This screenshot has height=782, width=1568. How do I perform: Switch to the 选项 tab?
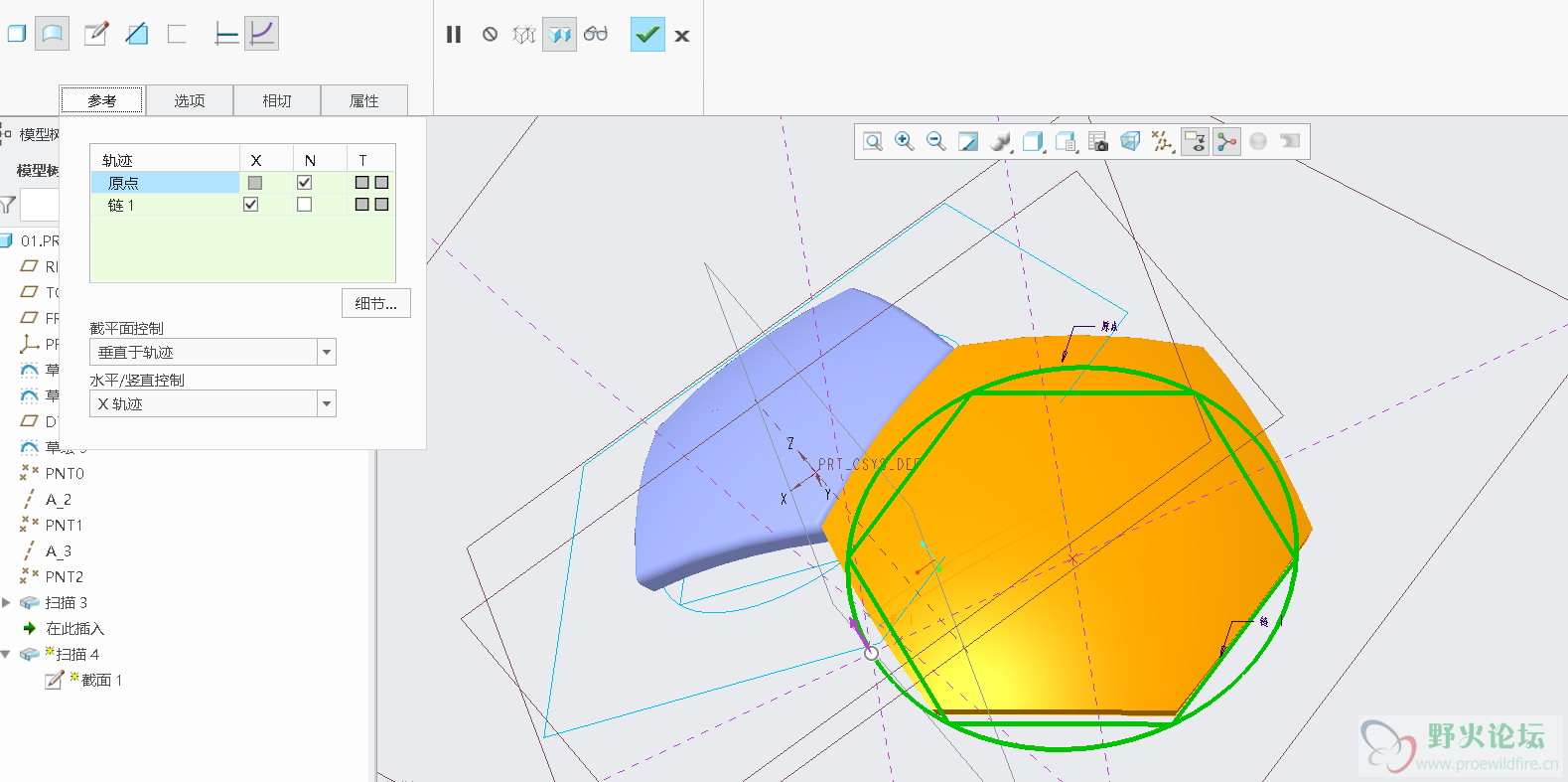189,100
